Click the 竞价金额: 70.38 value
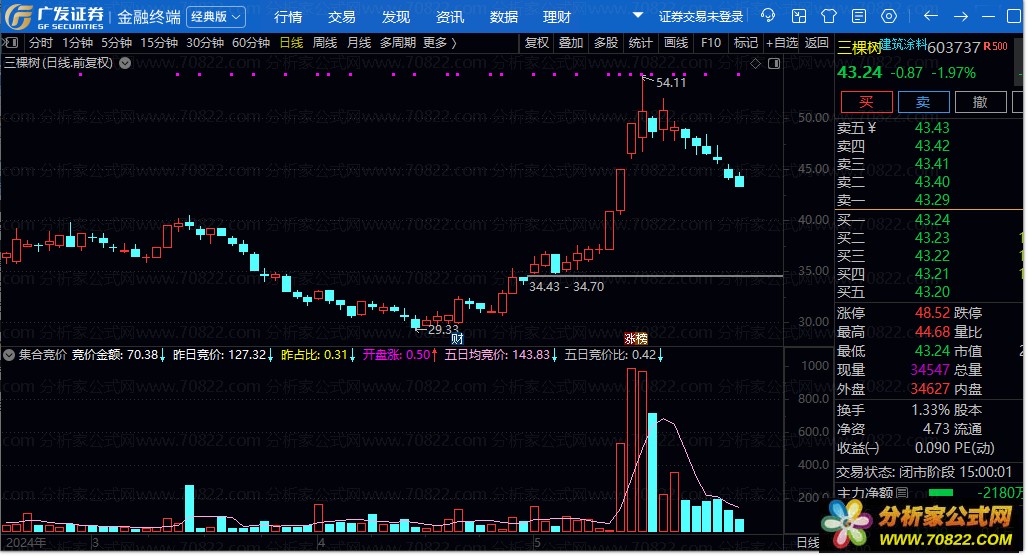 (115, 355)
